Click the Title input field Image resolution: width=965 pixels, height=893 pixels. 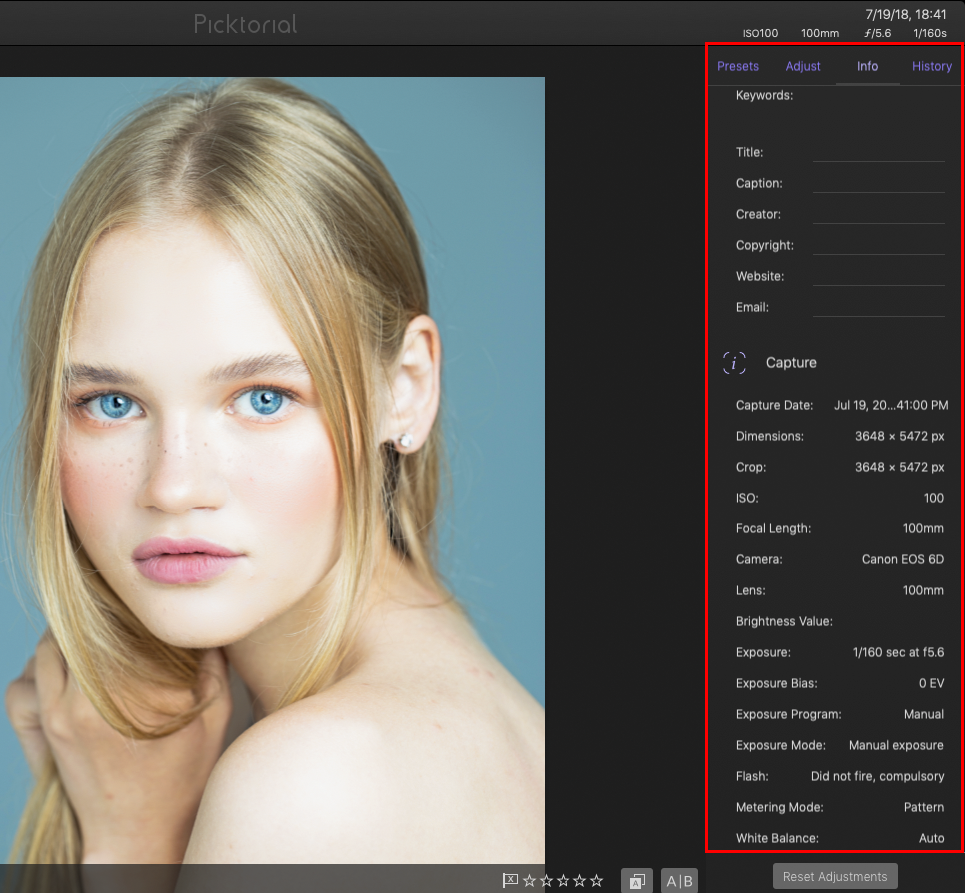pos(878,152)
